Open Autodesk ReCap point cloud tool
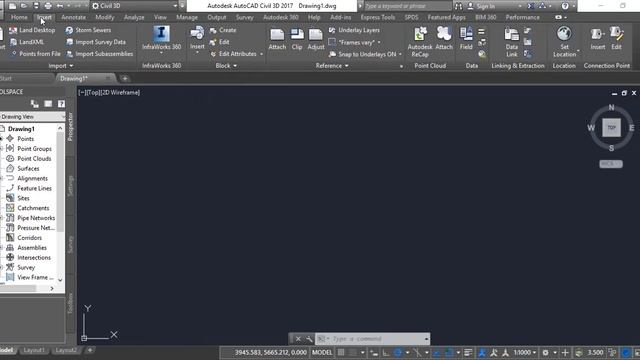Screen dimensions: 640x360 420,42
